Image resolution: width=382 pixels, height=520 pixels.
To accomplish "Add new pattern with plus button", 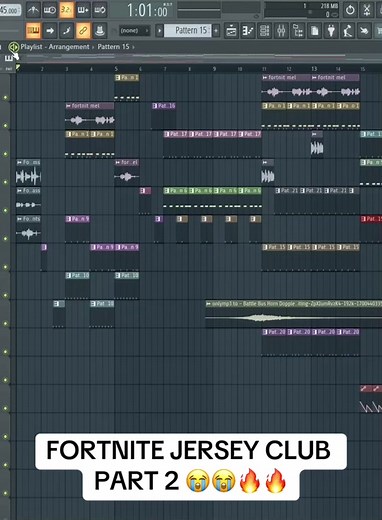I will 216,31.
